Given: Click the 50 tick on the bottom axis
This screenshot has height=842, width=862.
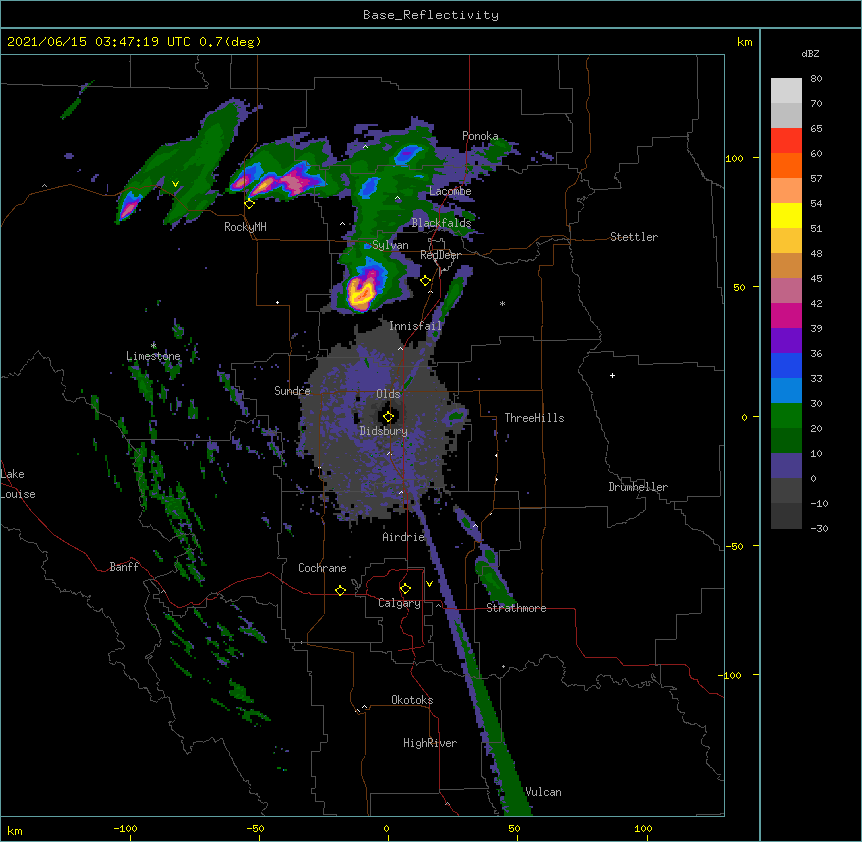Looking at the screenshot, I should click(x=515, y=828).
